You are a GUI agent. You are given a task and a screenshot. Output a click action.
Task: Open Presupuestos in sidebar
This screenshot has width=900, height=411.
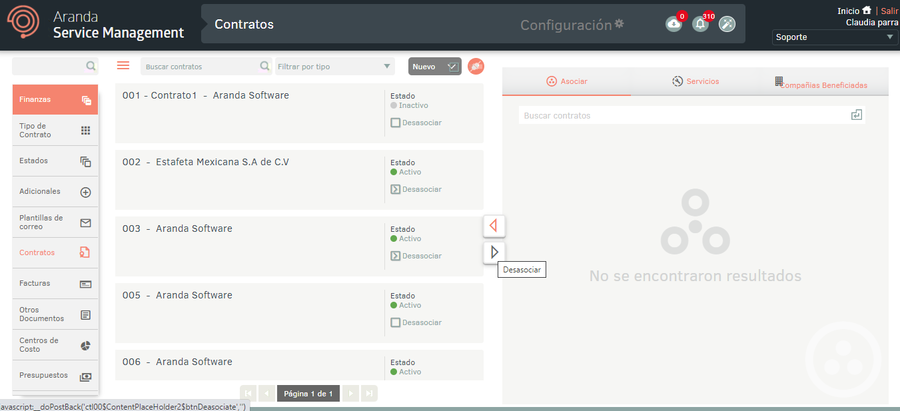[55, 375]
